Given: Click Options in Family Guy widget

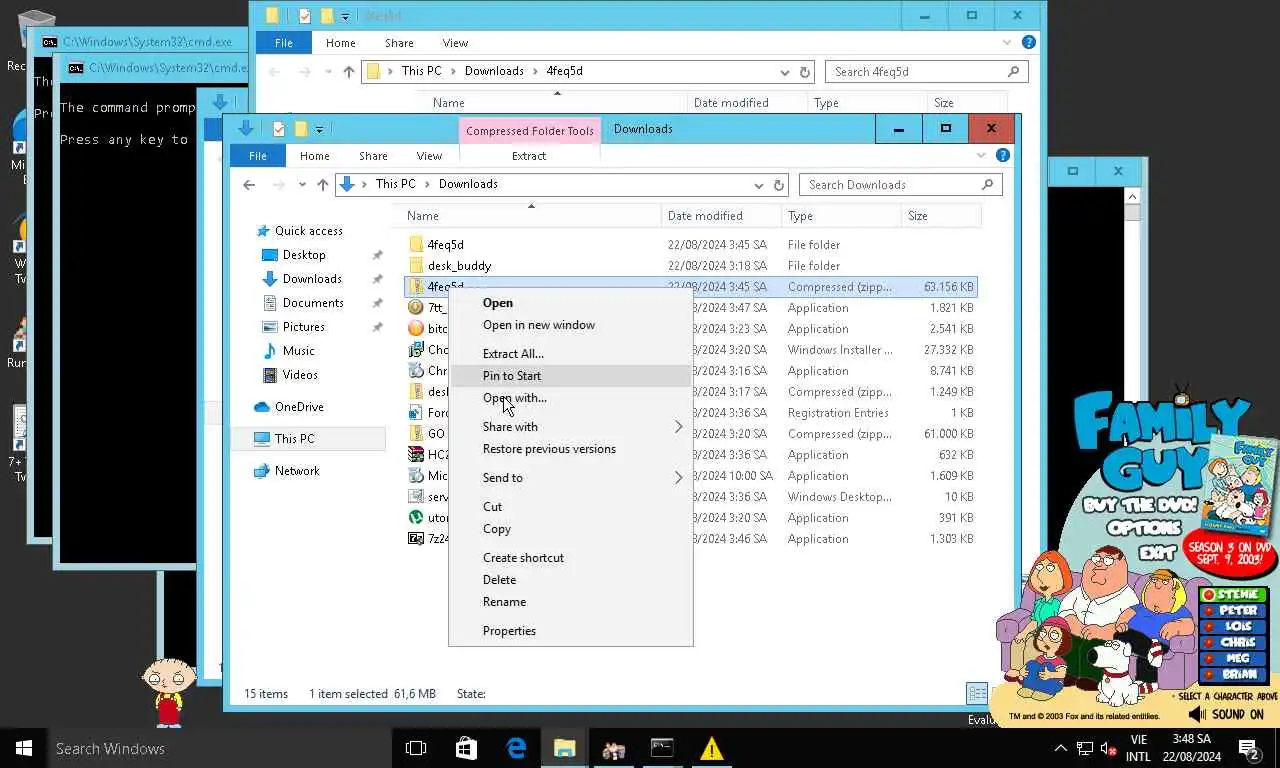Looking at the screenshot, I should pyautogui.click(x=1145, y=528).
